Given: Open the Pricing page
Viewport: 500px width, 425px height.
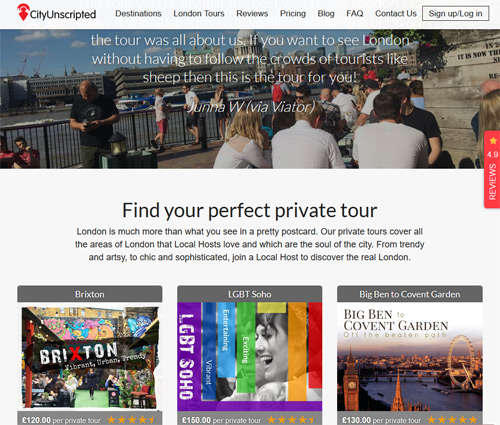Looking at the screenshot, I should click(x=293, y=14).
